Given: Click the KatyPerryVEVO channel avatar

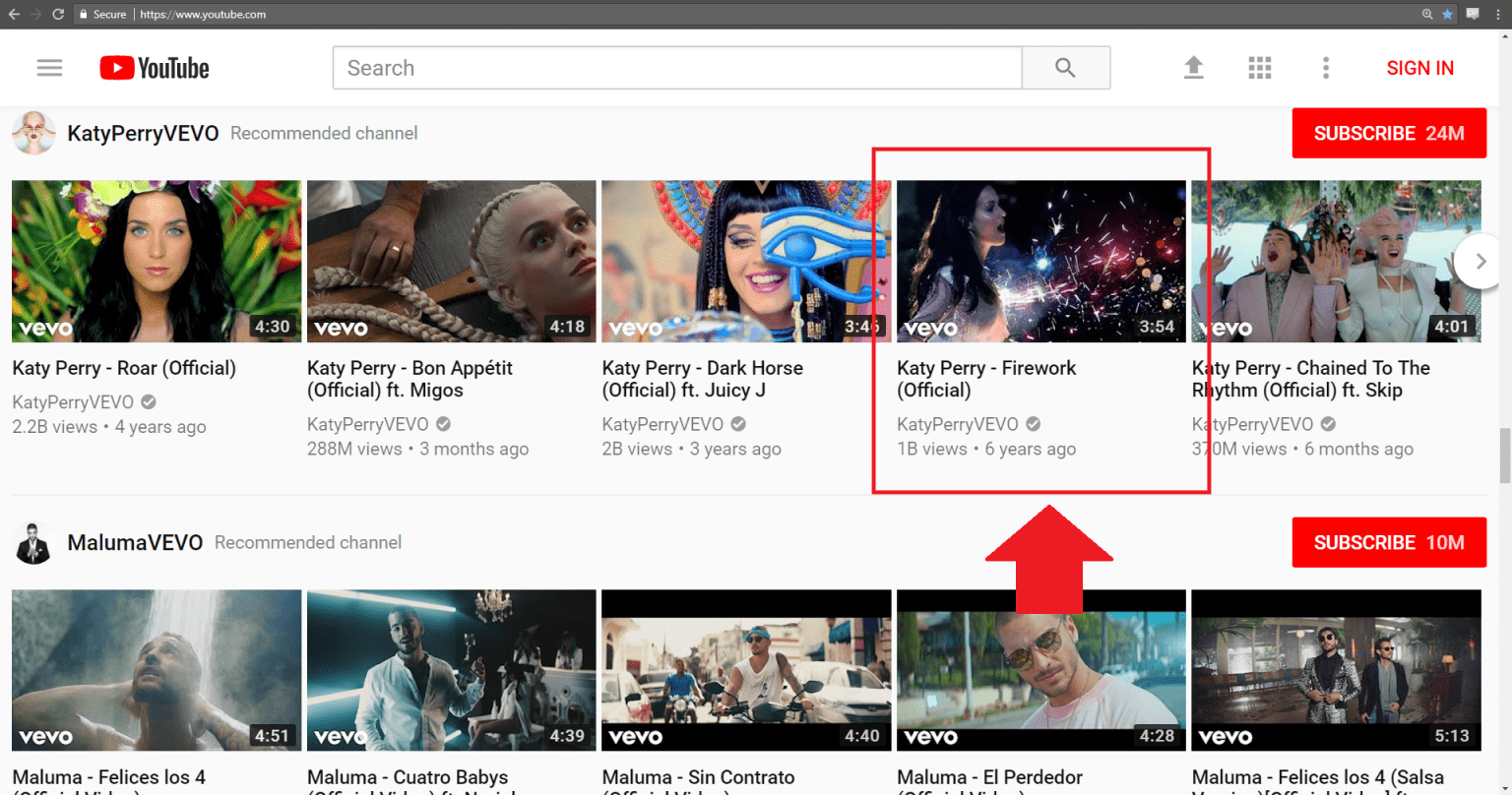Looking at the screenshot, I should (32, 133).
